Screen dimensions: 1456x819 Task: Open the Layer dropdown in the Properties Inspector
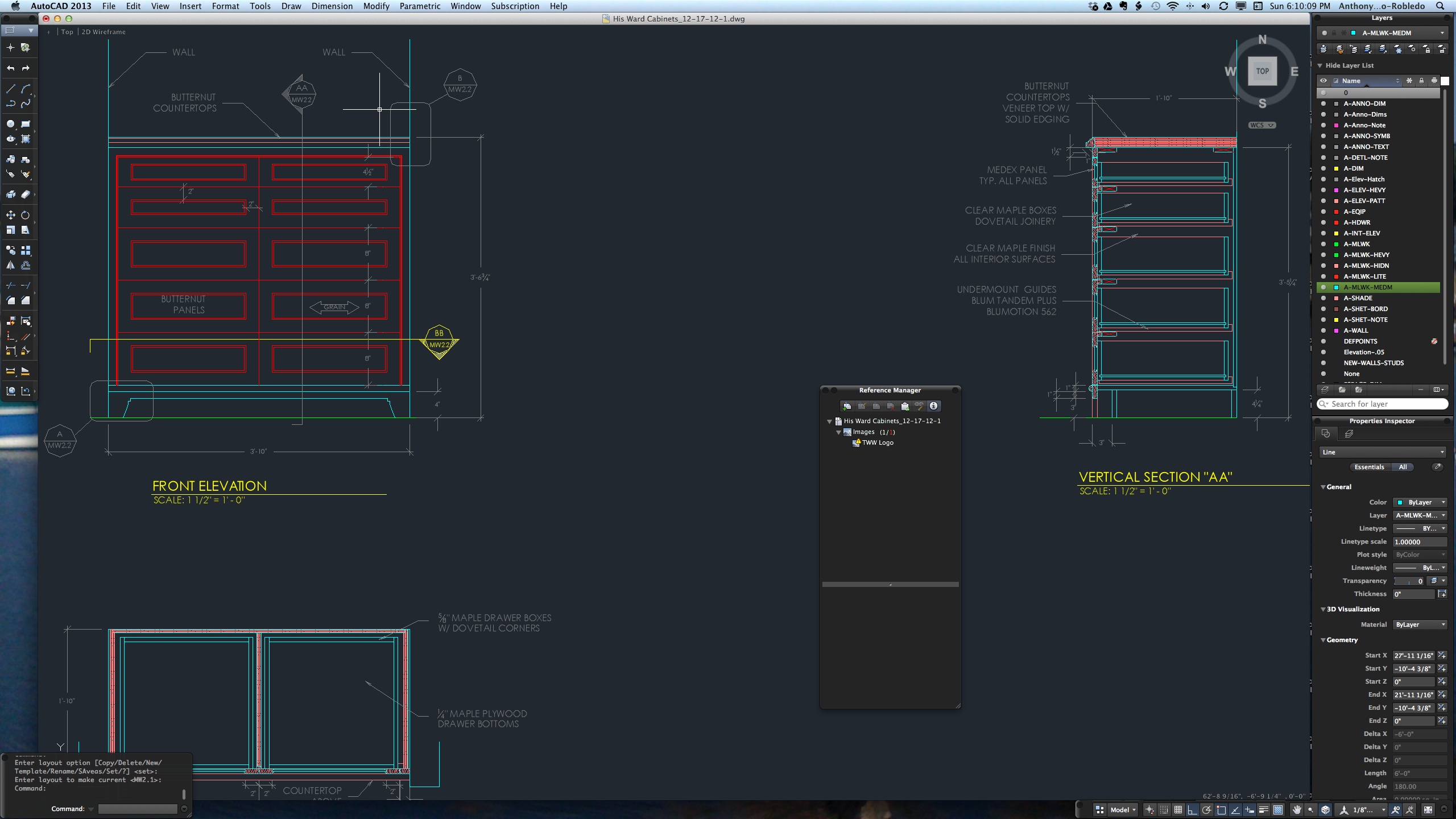click(1420, 515)
